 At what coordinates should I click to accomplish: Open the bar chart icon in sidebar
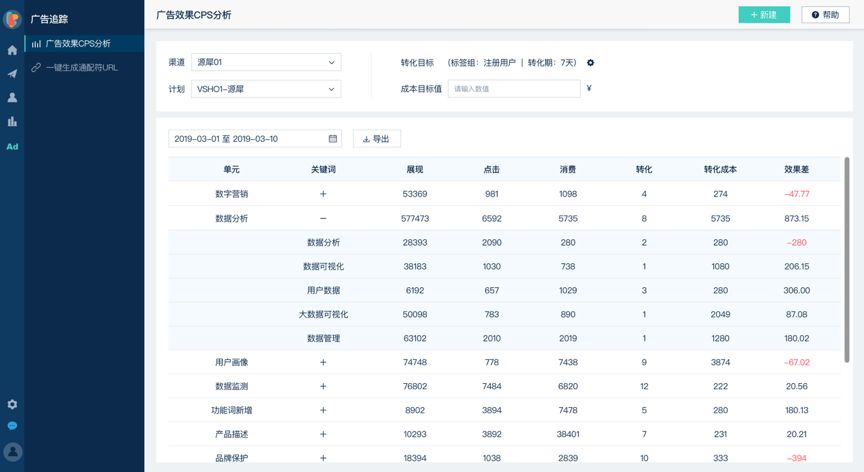pyautogui.click(x=12, y=122)
